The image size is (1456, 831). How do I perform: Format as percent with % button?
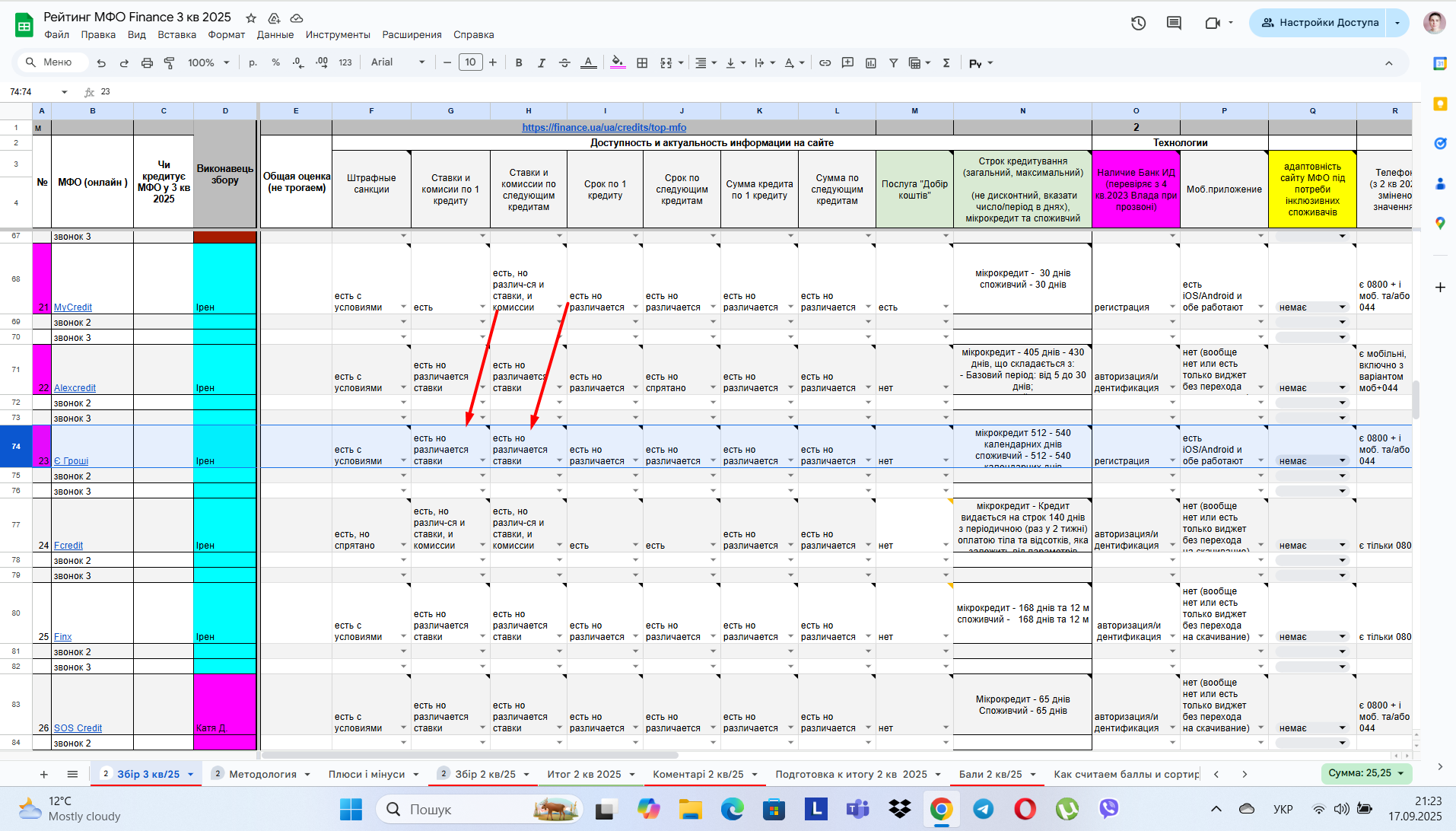click(x=275, y=63)
